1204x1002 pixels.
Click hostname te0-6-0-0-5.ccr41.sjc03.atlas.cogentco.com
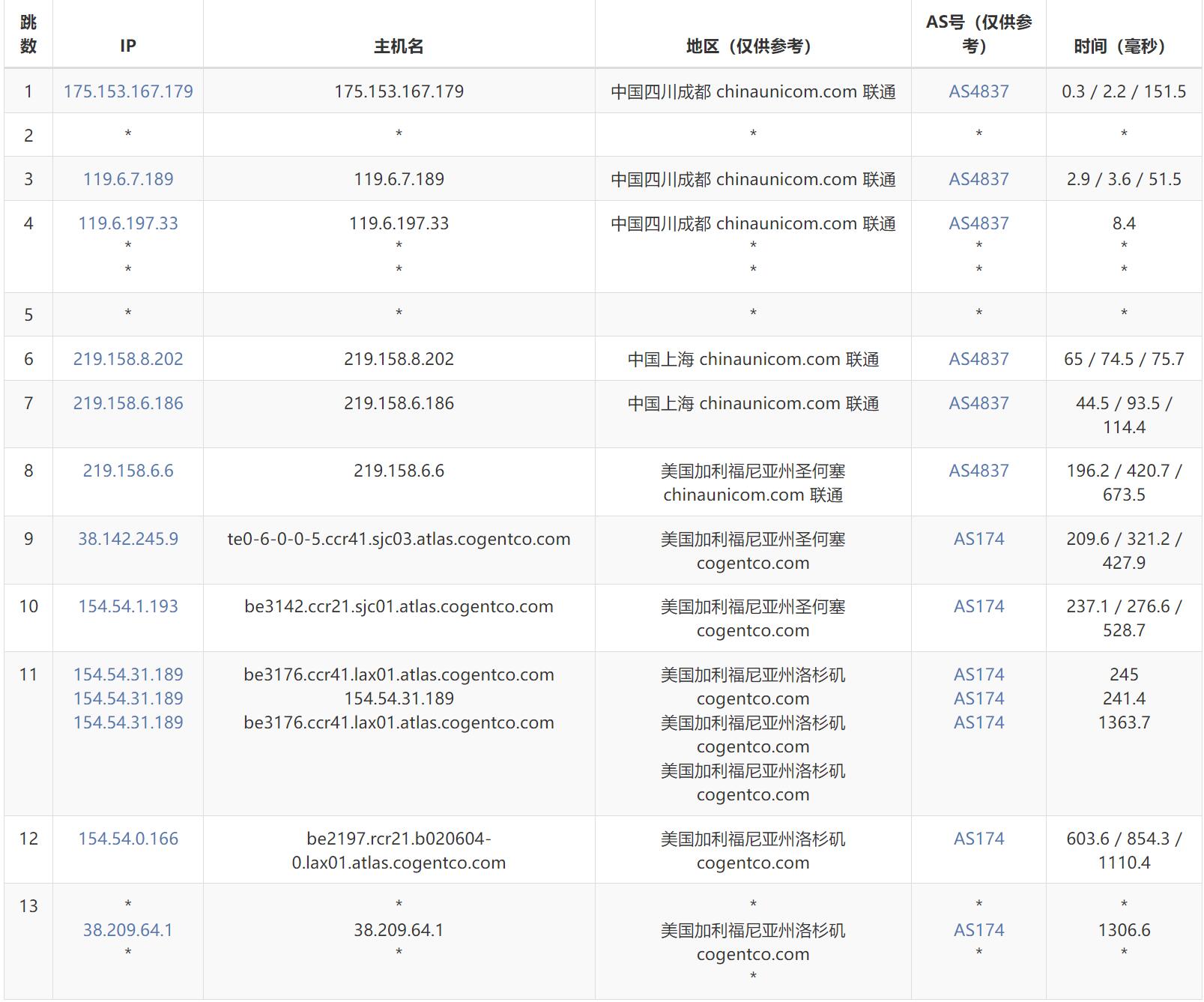click(x=399, y=539)
